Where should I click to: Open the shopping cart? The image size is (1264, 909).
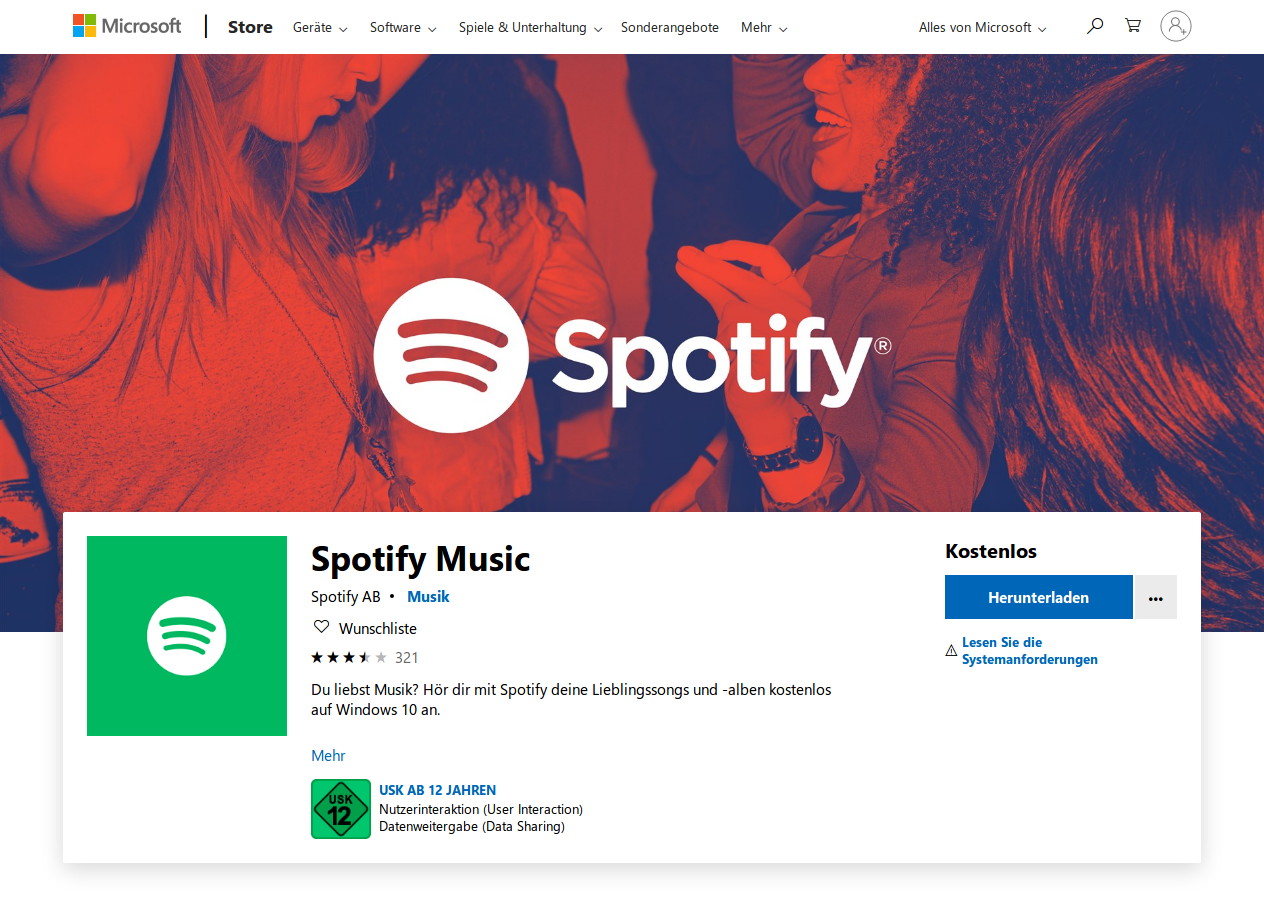(x=1133, y=26)
